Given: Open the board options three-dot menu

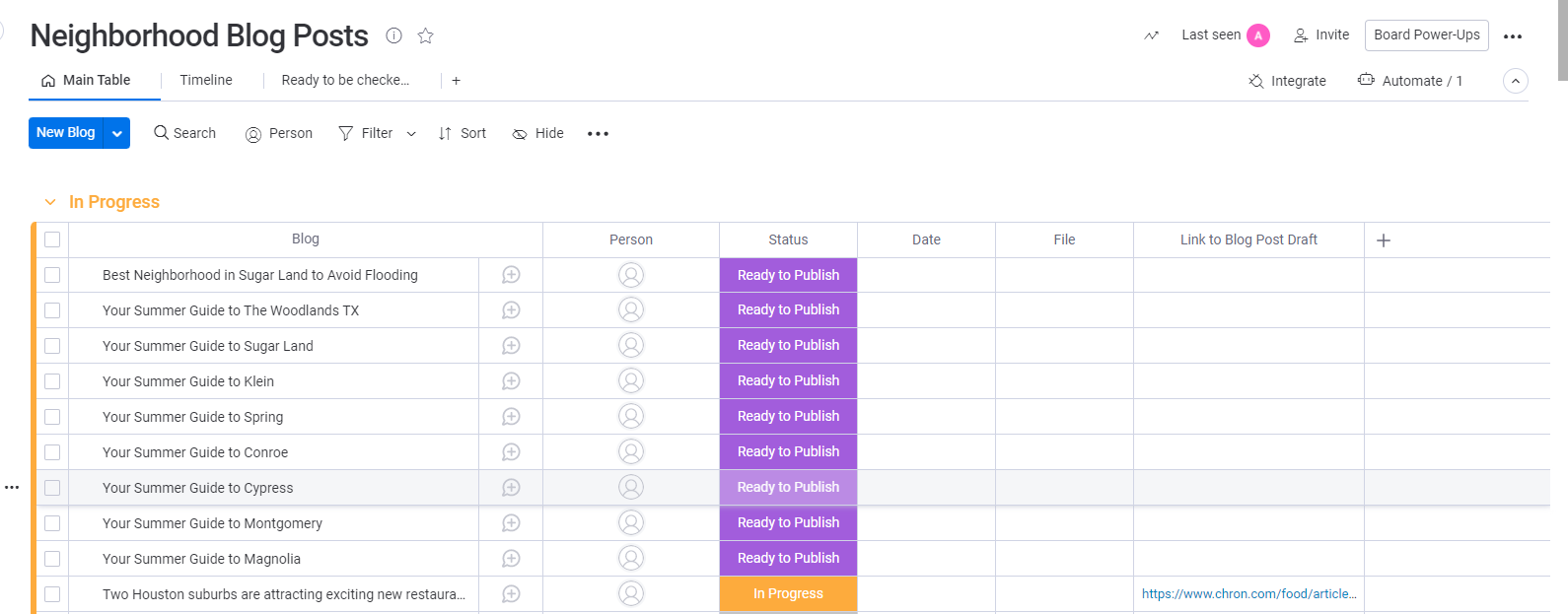Looking at the screenshot, I should click(1513, 36).
